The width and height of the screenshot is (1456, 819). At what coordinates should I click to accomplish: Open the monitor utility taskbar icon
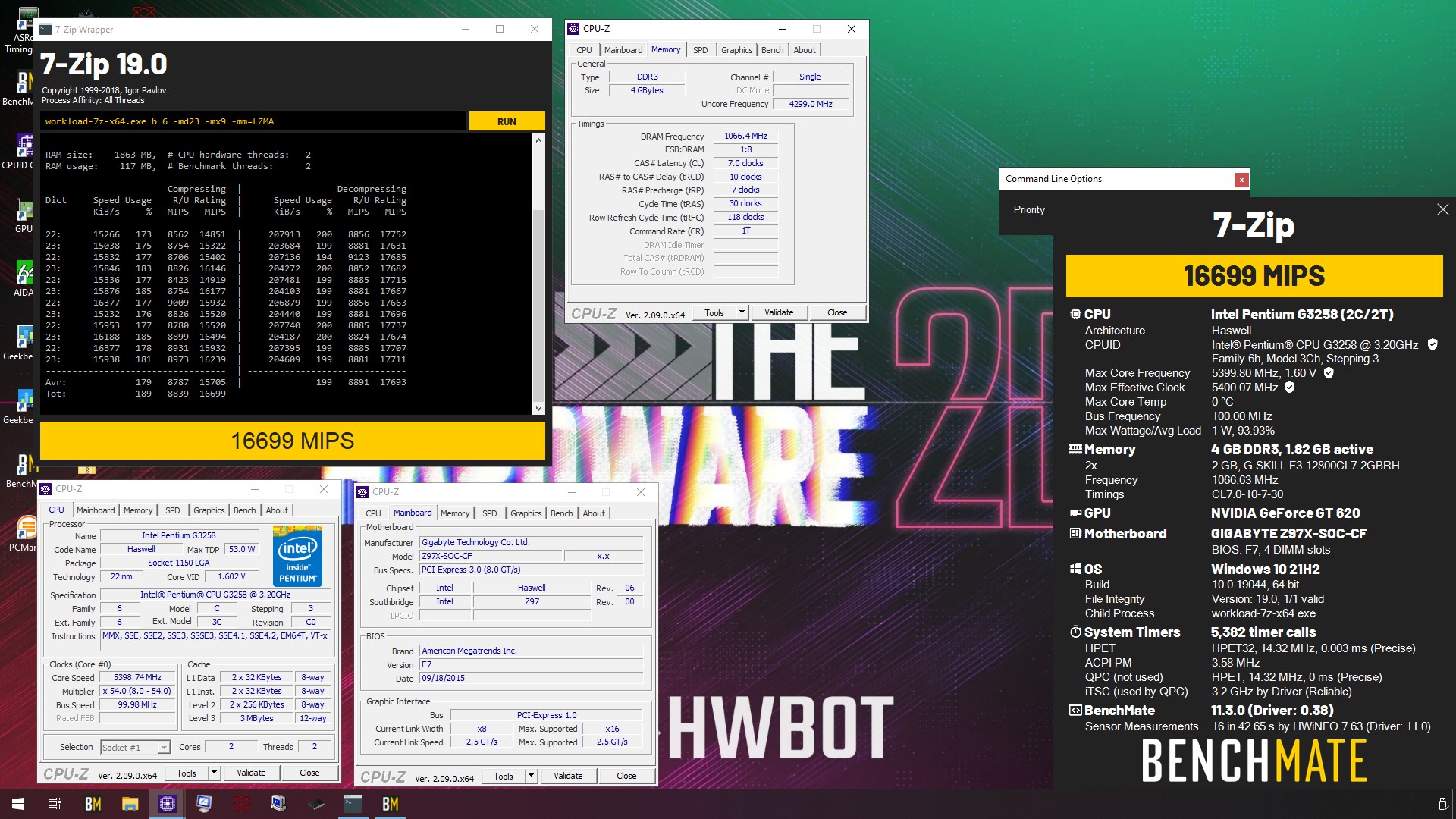click(x=204, y=804)
